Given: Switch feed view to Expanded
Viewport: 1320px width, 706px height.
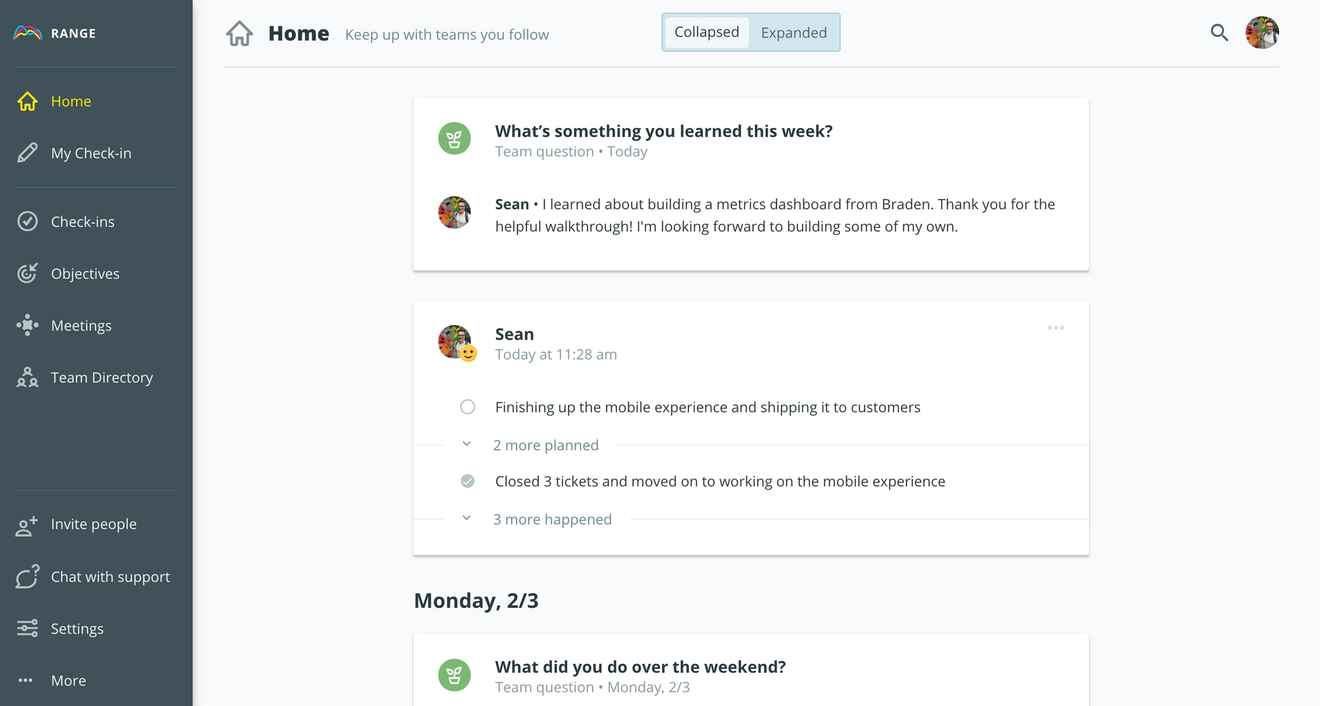Looking at the screenshot, I should pyautogui.click(x=794, y=32).
